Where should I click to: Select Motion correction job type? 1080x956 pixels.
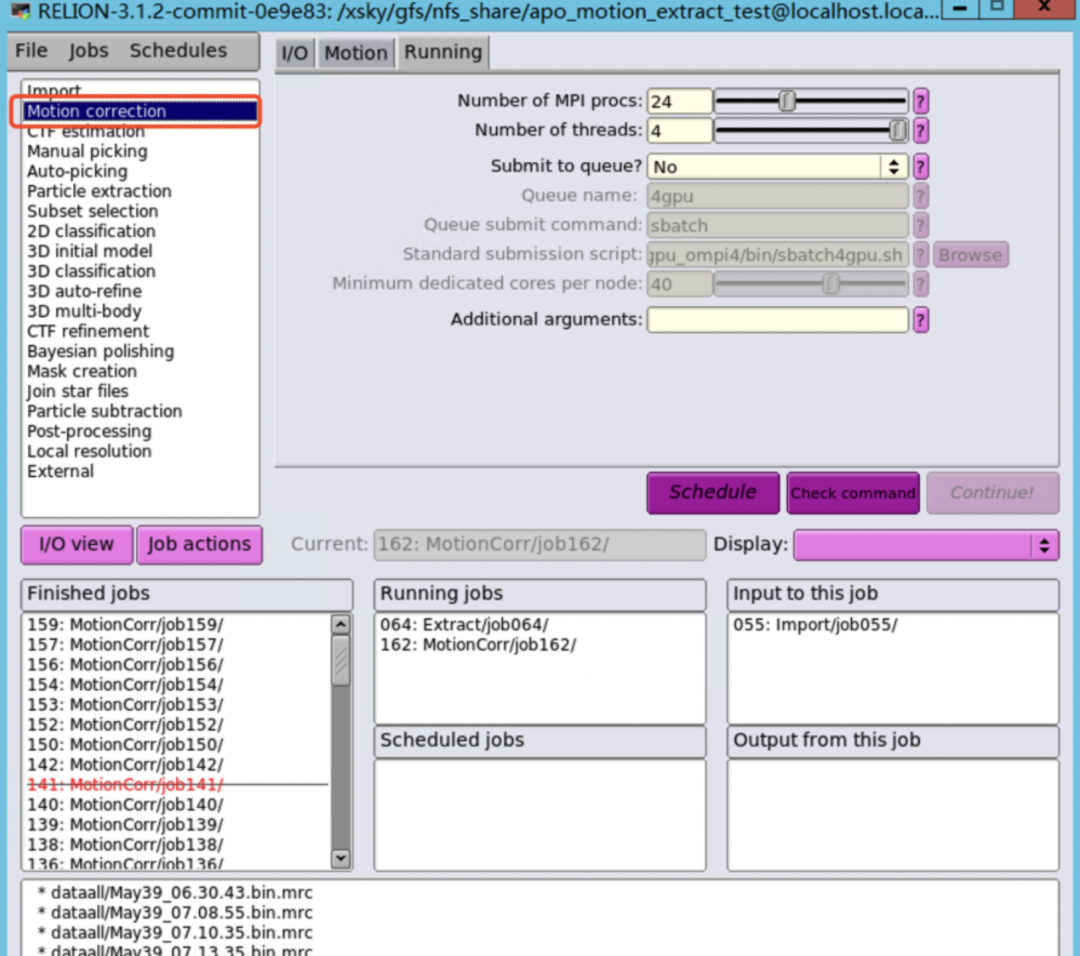[140, 112]
